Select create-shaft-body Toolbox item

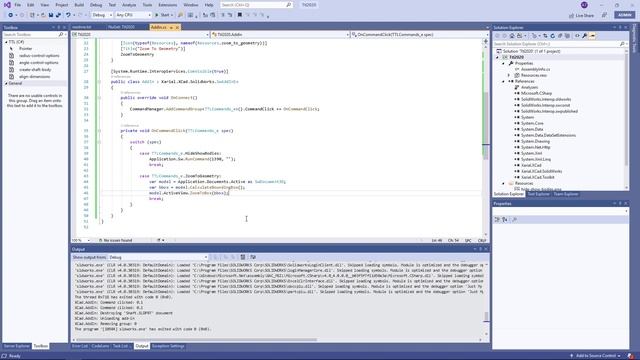click(x=35, y=70)
